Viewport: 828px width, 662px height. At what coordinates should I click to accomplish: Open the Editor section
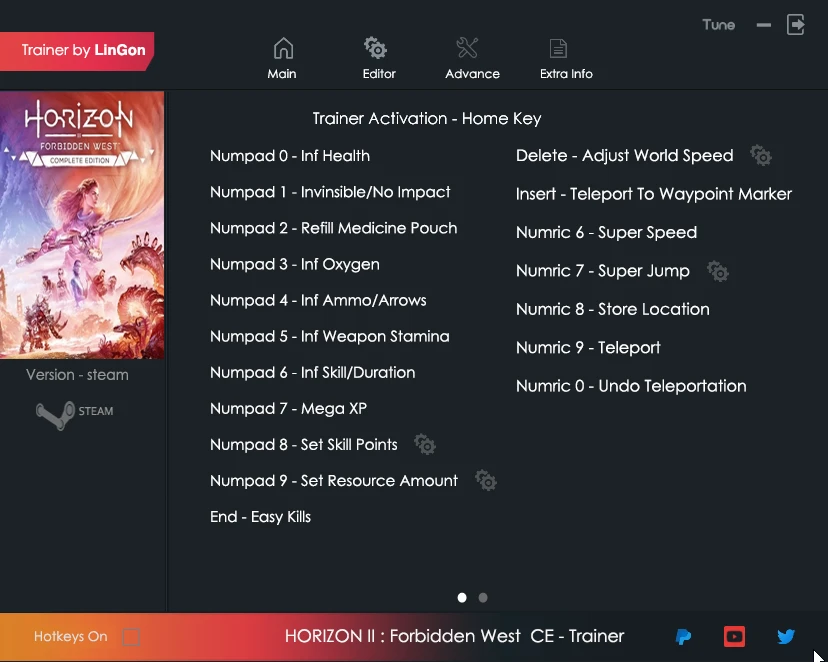click(378, 57)
